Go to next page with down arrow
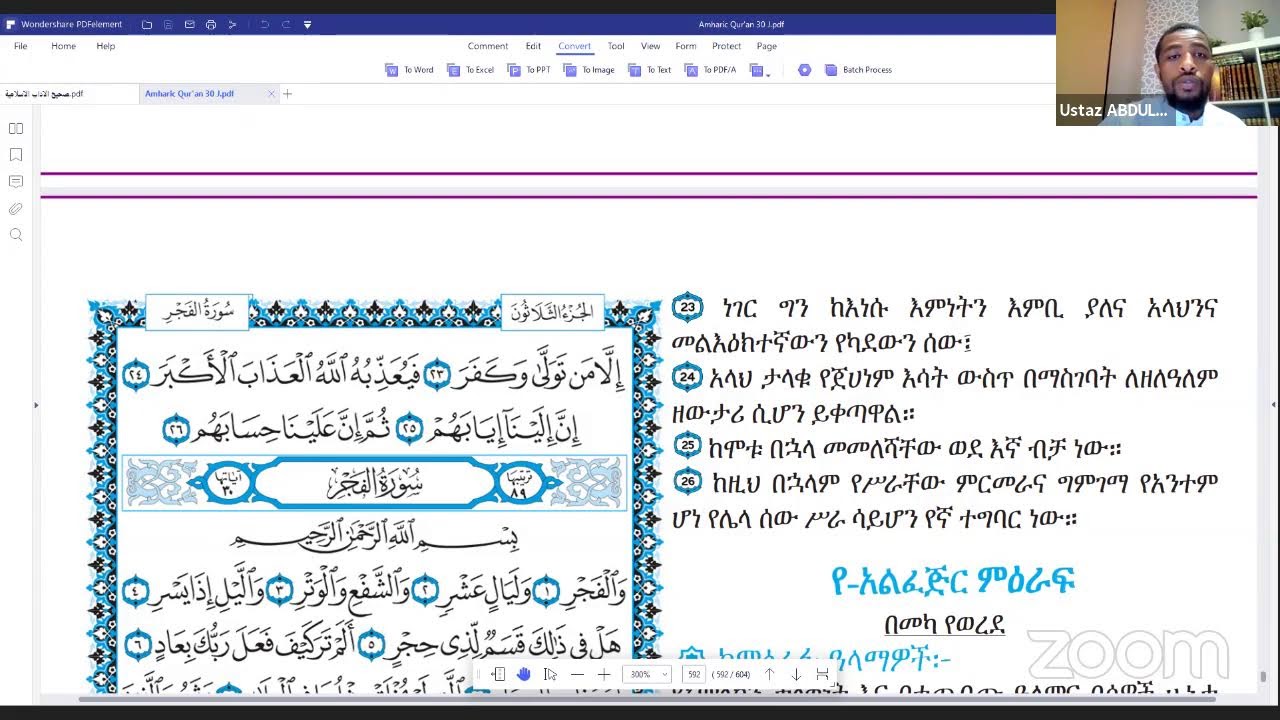 pyautogui.click(x=796, y=675)
